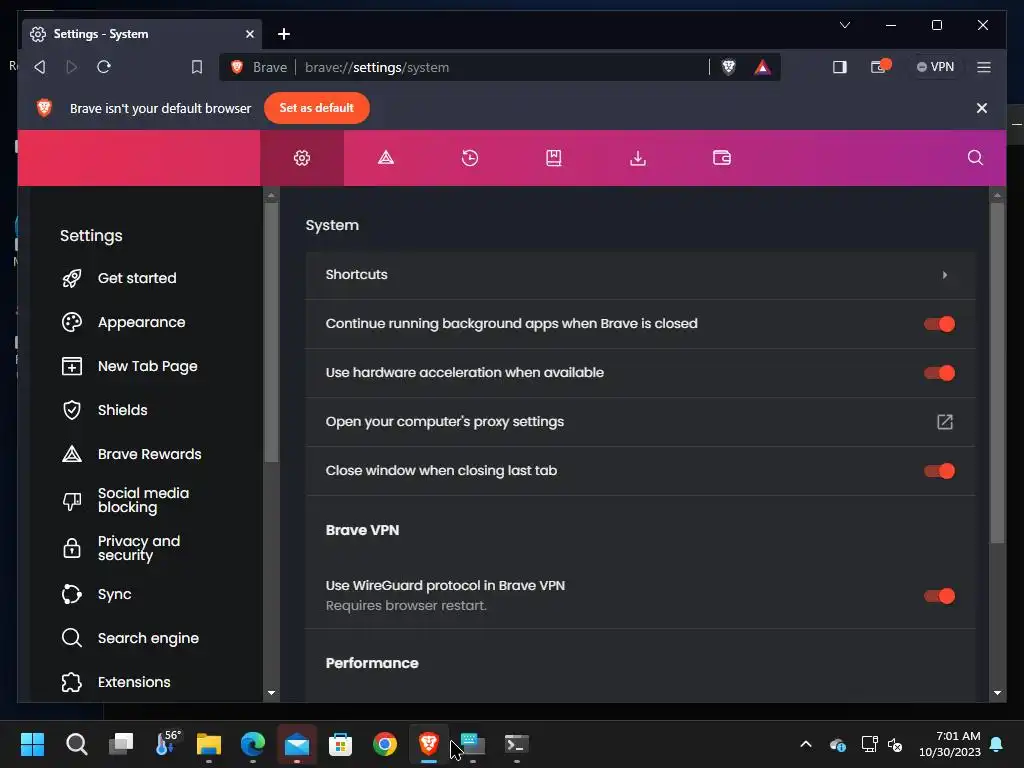Reload the page
The image size is (1024, 768).
[104, 67]
